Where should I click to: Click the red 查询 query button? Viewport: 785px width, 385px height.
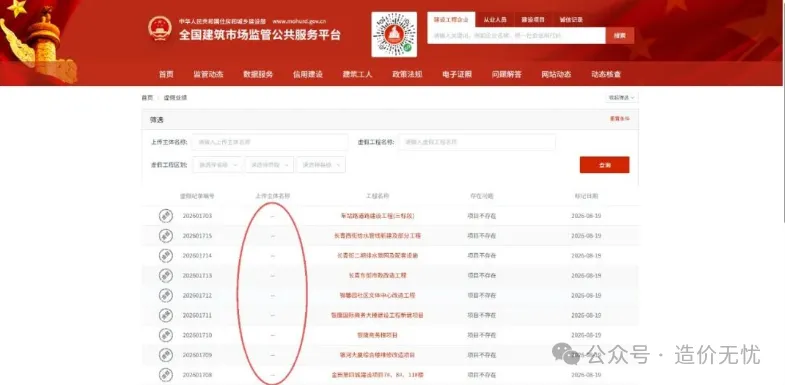(x=604, y=165)
